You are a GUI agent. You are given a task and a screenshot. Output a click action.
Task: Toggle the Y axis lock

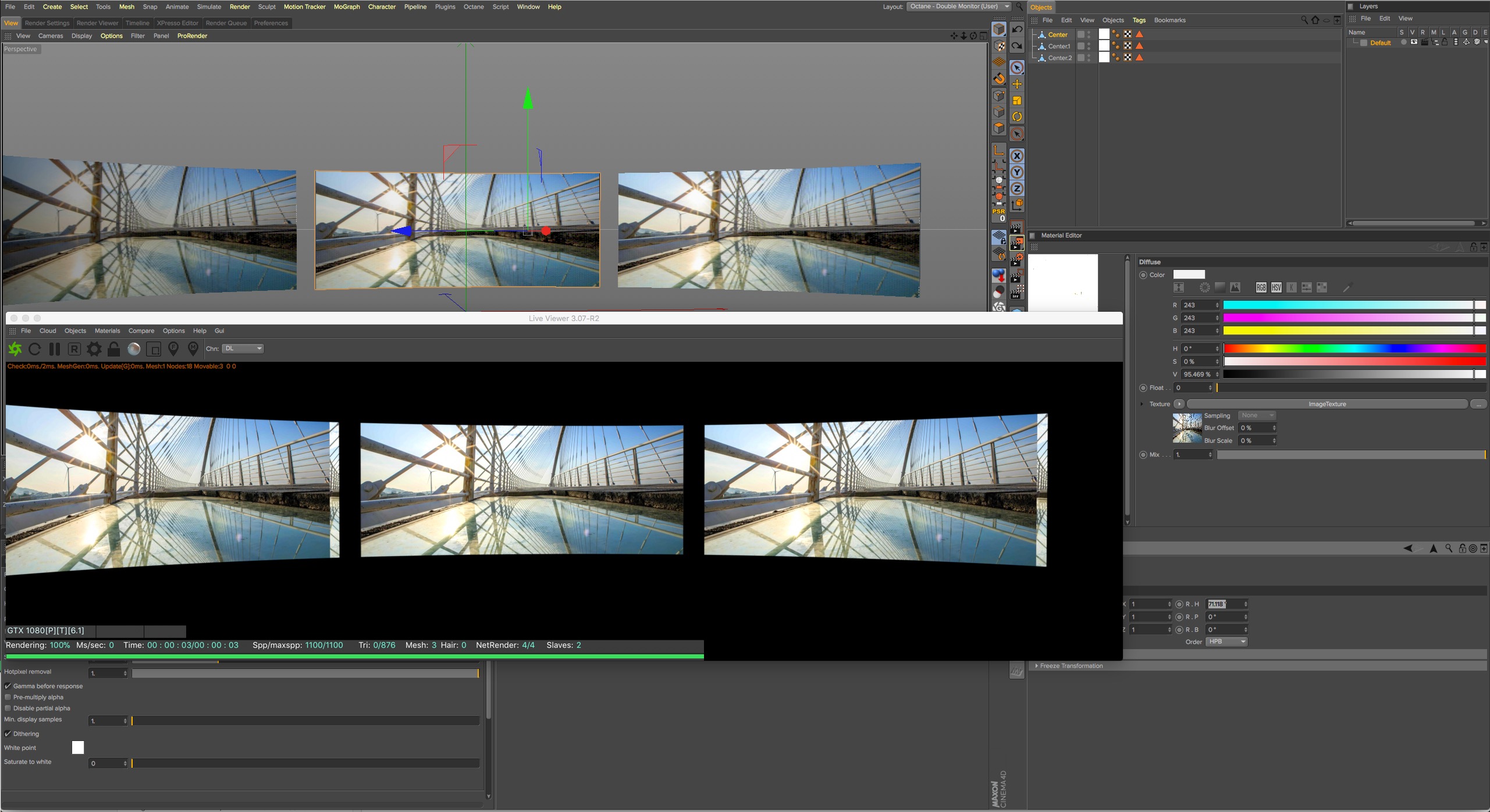1017,172
